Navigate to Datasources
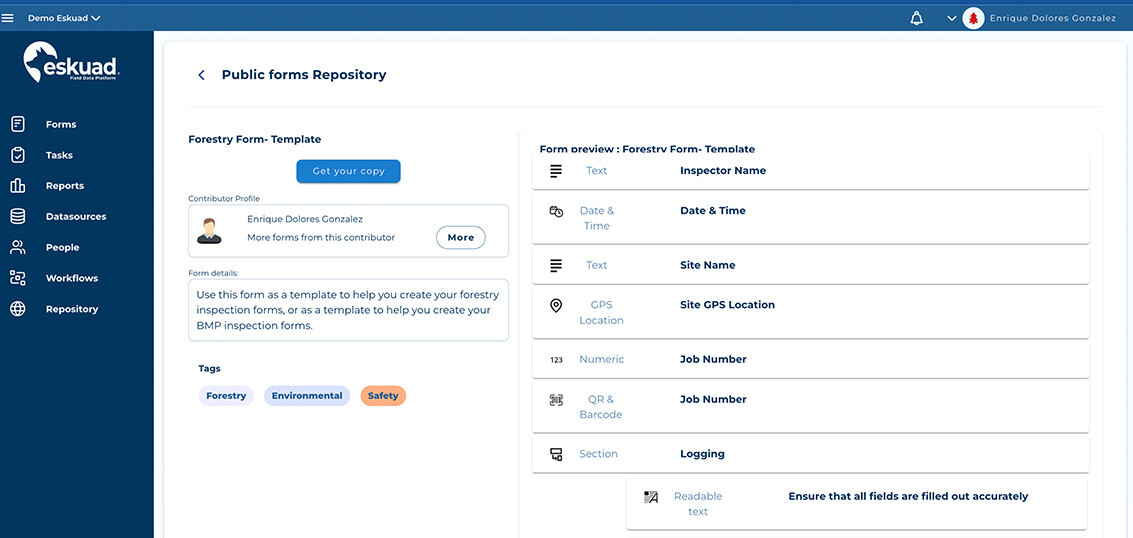 76,217
